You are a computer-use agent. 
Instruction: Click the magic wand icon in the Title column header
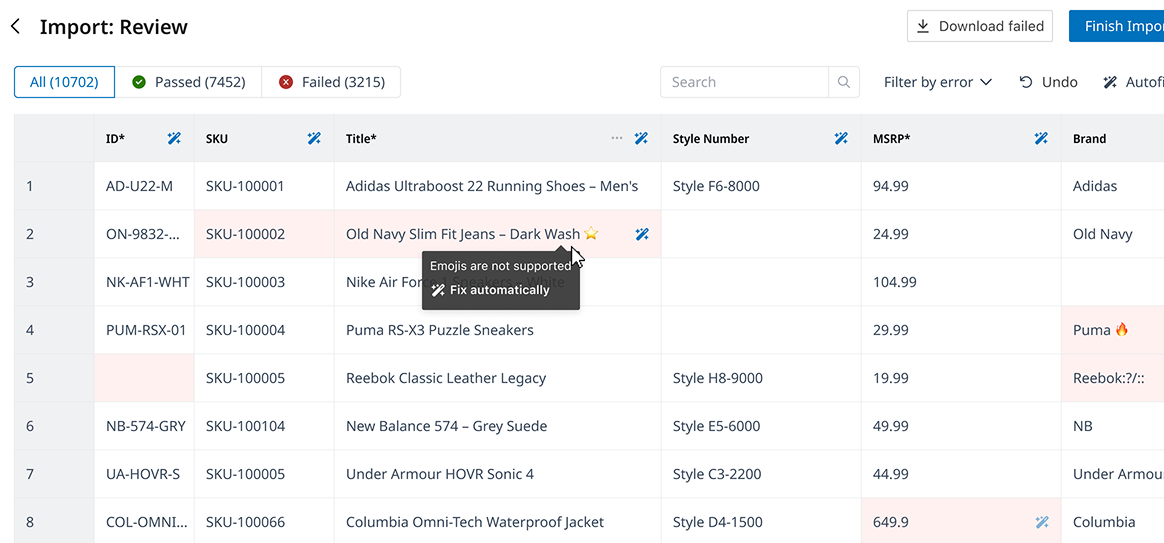(x=641, y=138)
